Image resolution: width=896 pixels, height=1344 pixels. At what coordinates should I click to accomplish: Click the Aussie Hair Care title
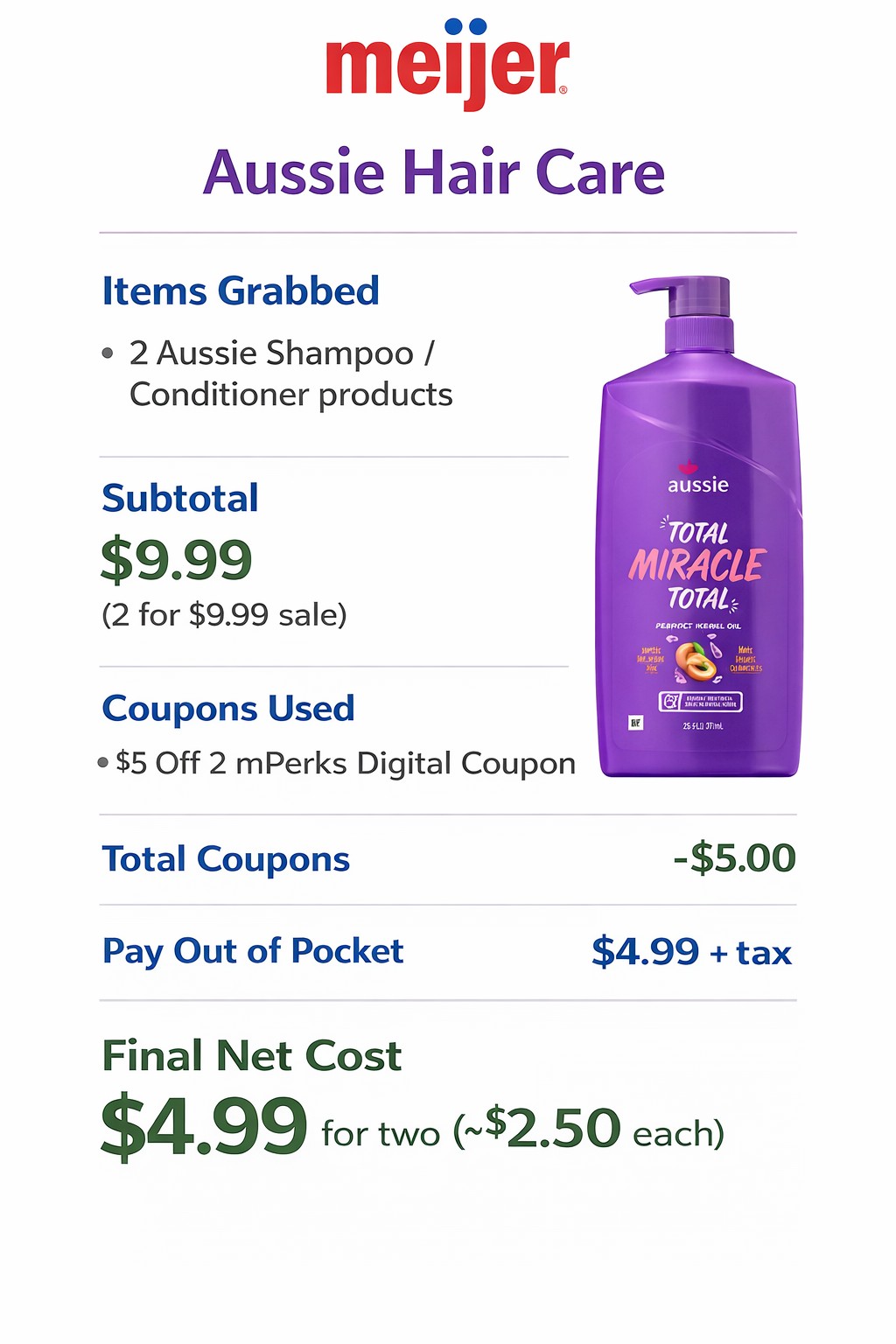tap(434, 172)
